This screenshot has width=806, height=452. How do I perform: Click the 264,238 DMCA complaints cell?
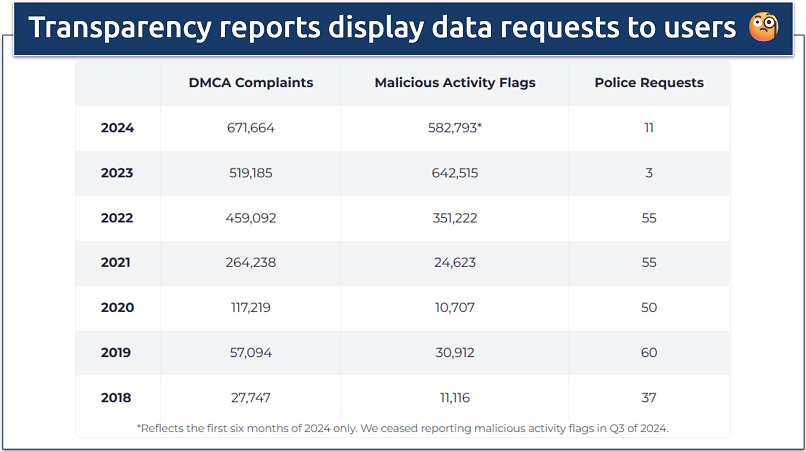click(250, 263)
